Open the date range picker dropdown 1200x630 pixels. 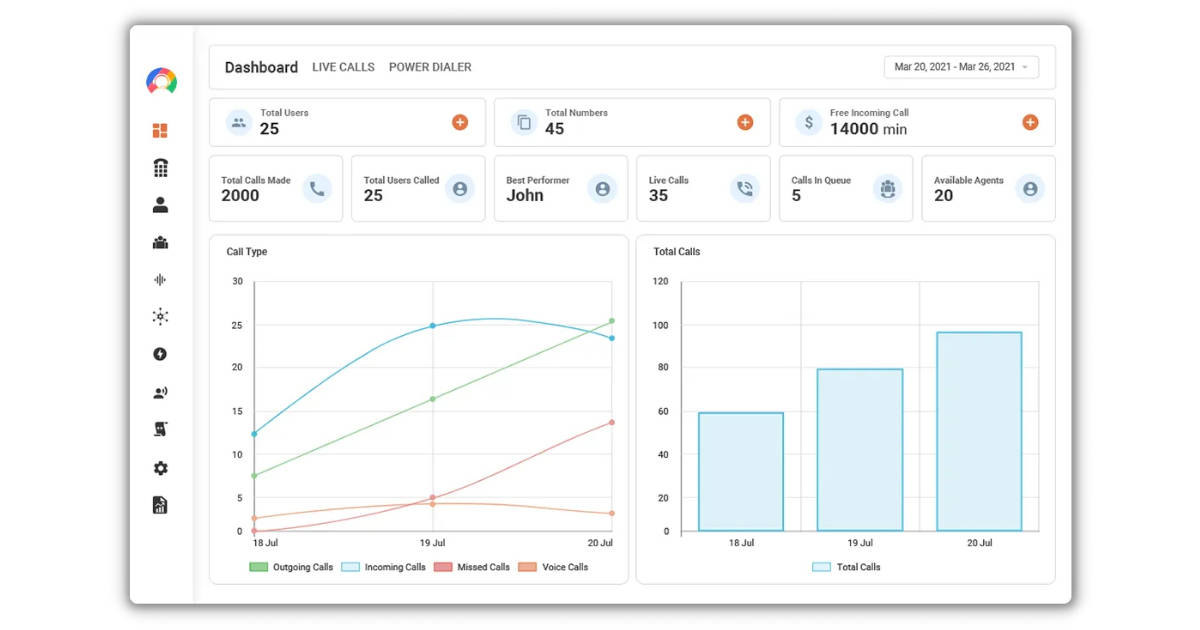tap(960, 66)
